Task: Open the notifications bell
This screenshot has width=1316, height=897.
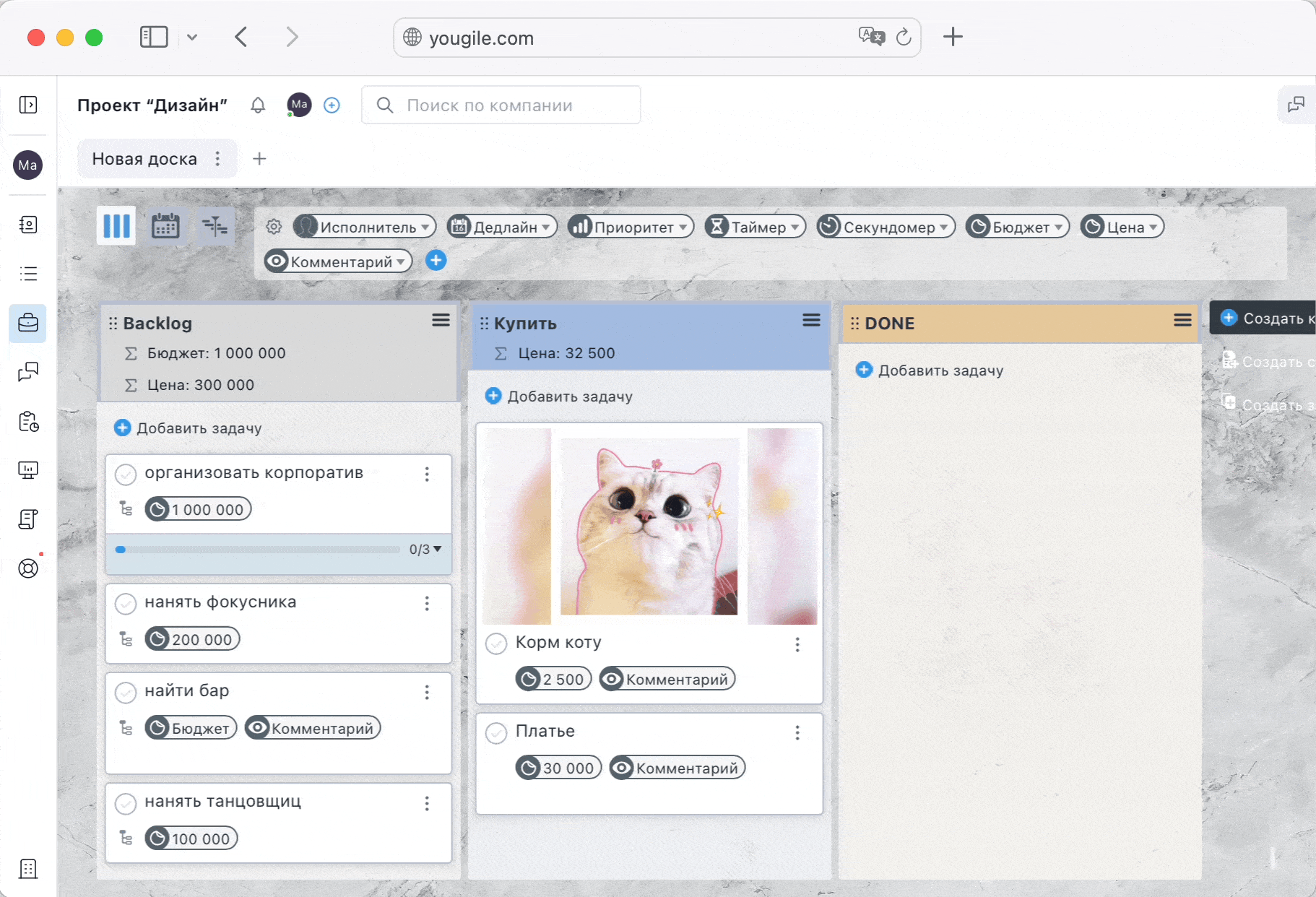Action: [x=258, y=105]
